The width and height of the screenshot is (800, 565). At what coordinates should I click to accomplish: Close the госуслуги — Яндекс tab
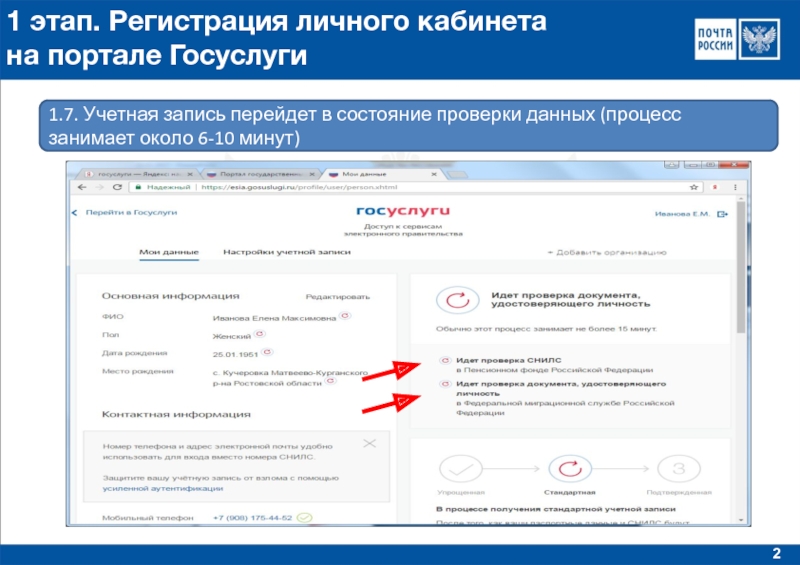click(190, 175)
